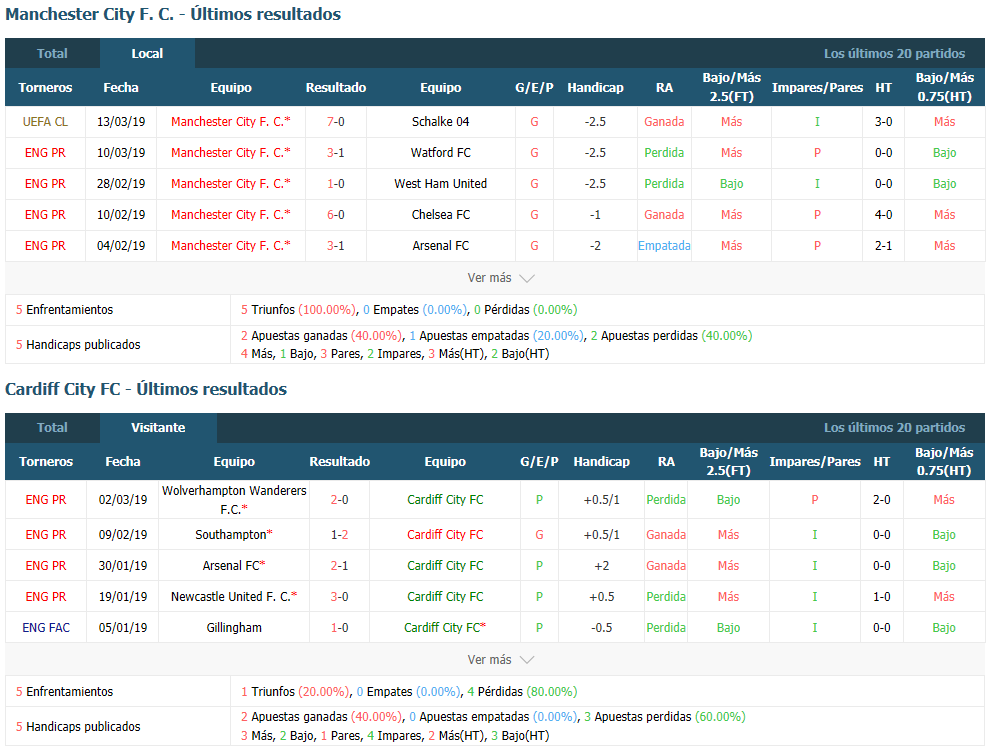The image size is (996, 752).
Task: Click the 1-0 result versus West Ham
Action: pos(335,184)
